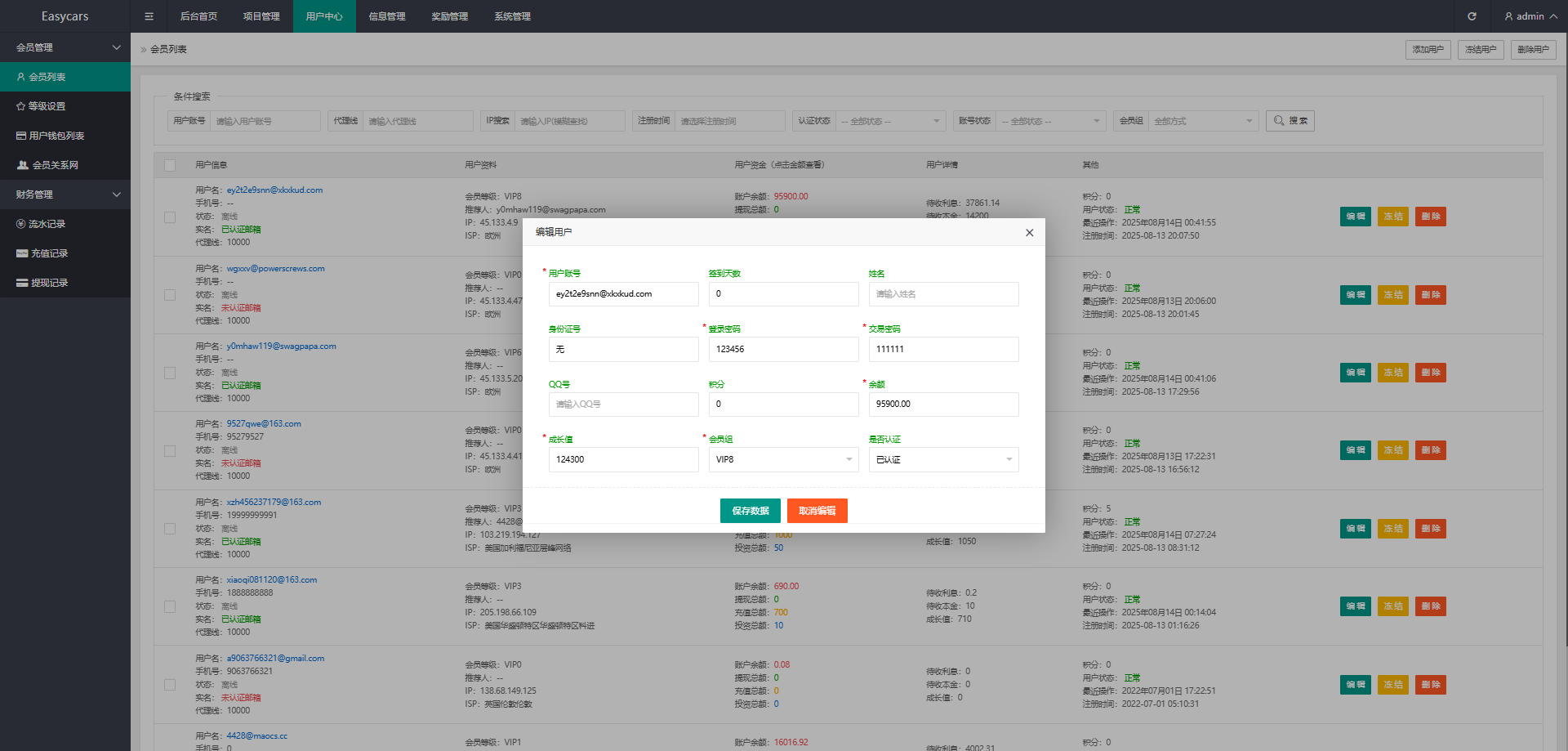The height and width of the screenshot is (751, 1568).
Task: Click the 余额 input field
Action: pos(943,405)
